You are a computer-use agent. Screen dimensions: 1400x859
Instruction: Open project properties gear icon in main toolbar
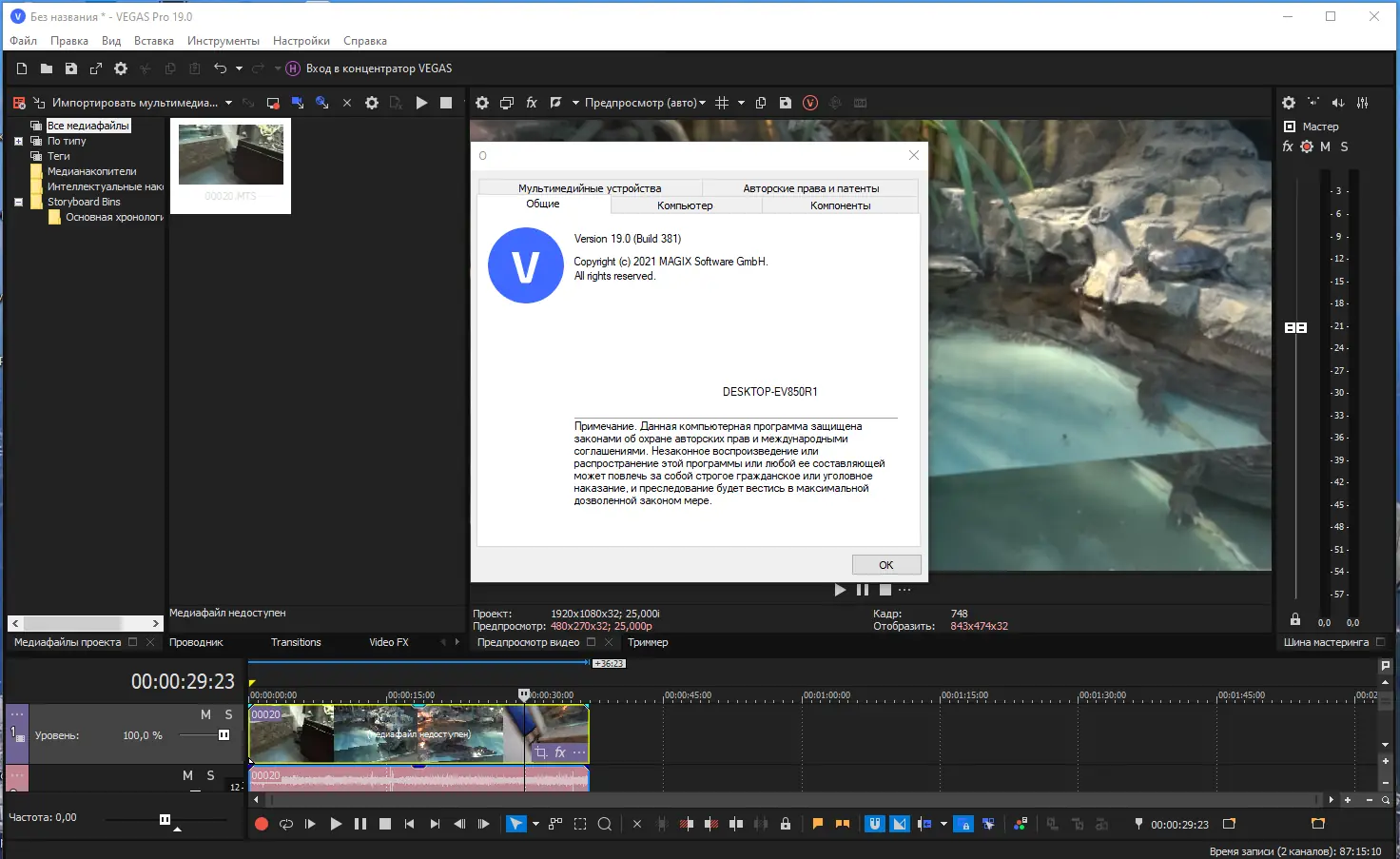[121, 68]
